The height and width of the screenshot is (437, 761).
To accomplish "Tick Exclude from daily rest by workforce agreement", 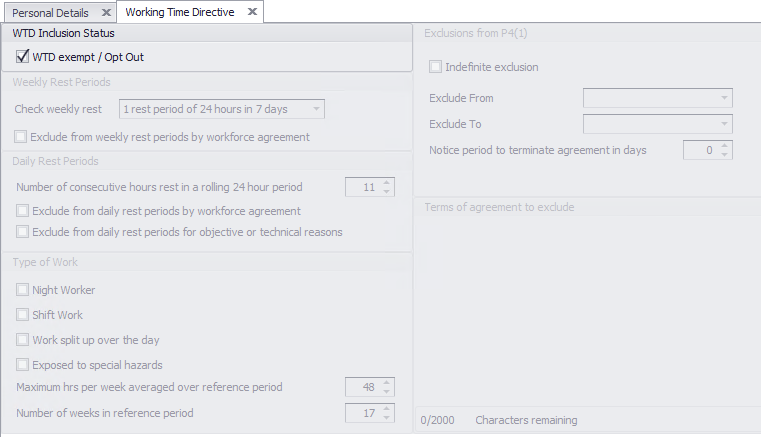I will (23, 211).
